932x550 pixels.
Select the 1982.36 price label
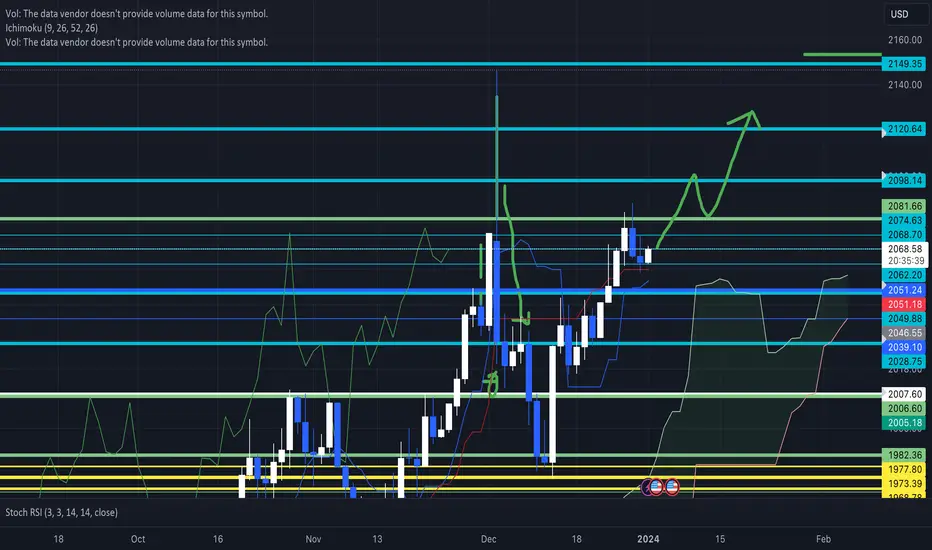point(903,455)
